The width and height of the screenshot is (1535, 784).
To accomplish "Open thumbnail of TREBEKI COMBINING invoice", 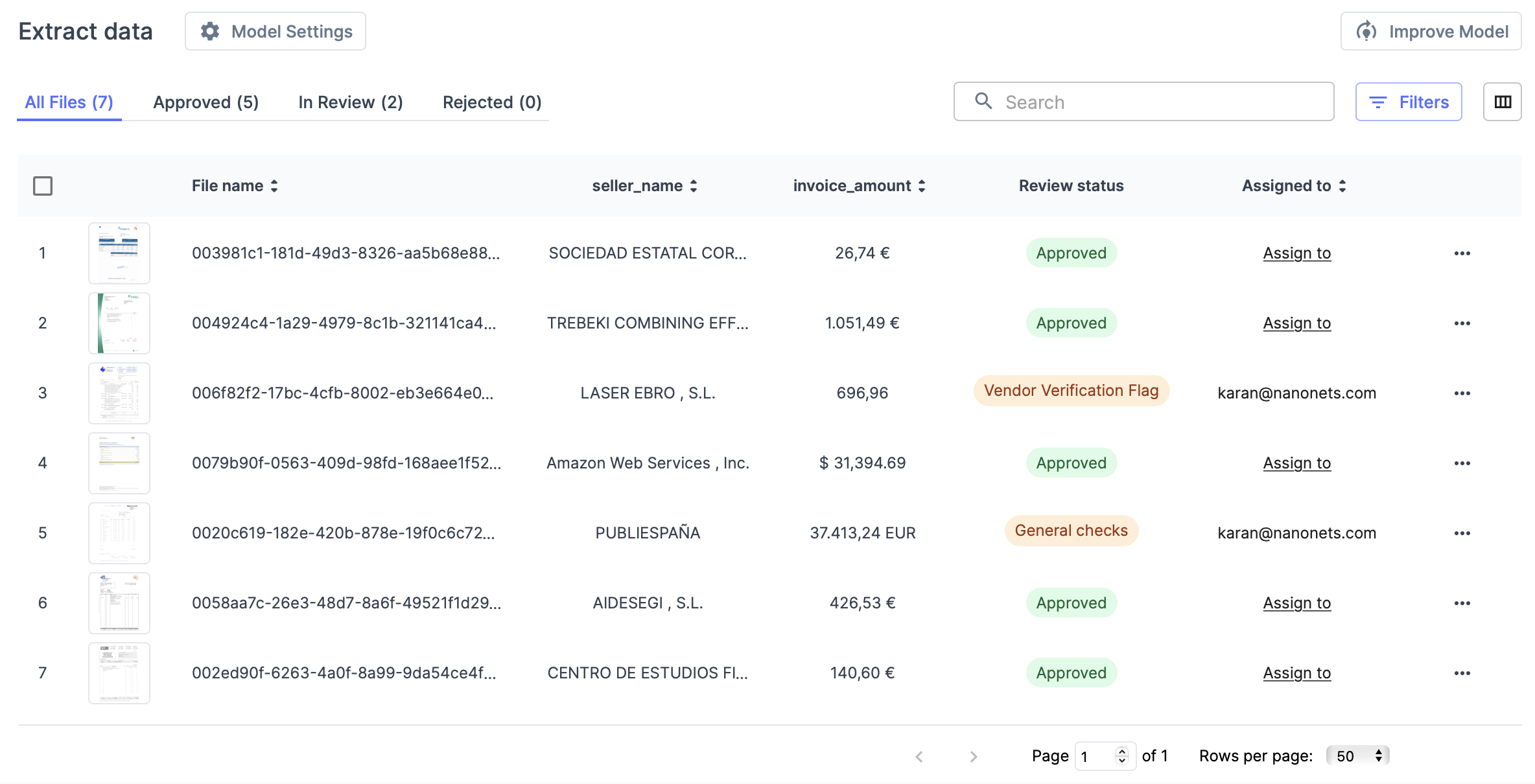I will [119, 323].
